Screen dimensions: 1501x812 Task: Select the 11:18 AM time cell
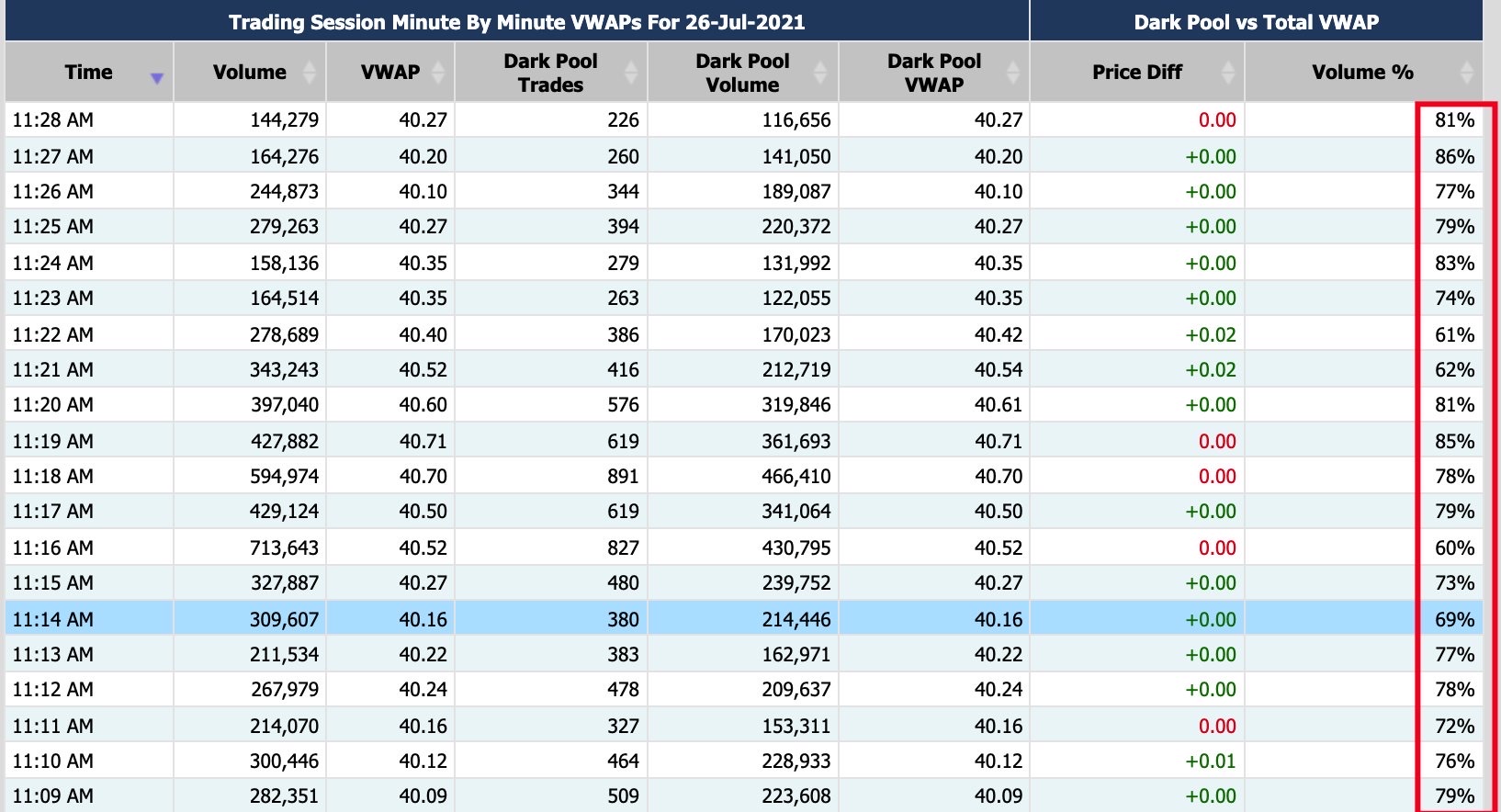click(x=89, y=476)
